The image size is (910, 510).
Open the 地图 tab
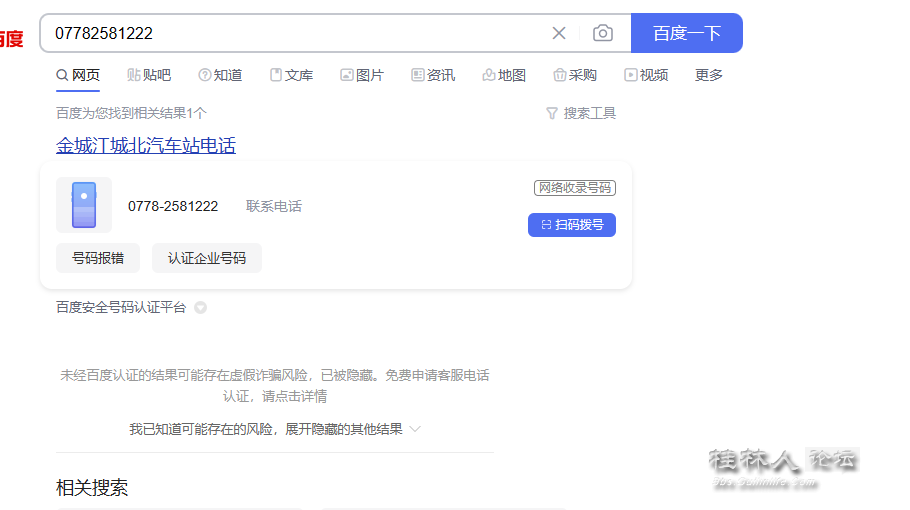pos(504,75)
